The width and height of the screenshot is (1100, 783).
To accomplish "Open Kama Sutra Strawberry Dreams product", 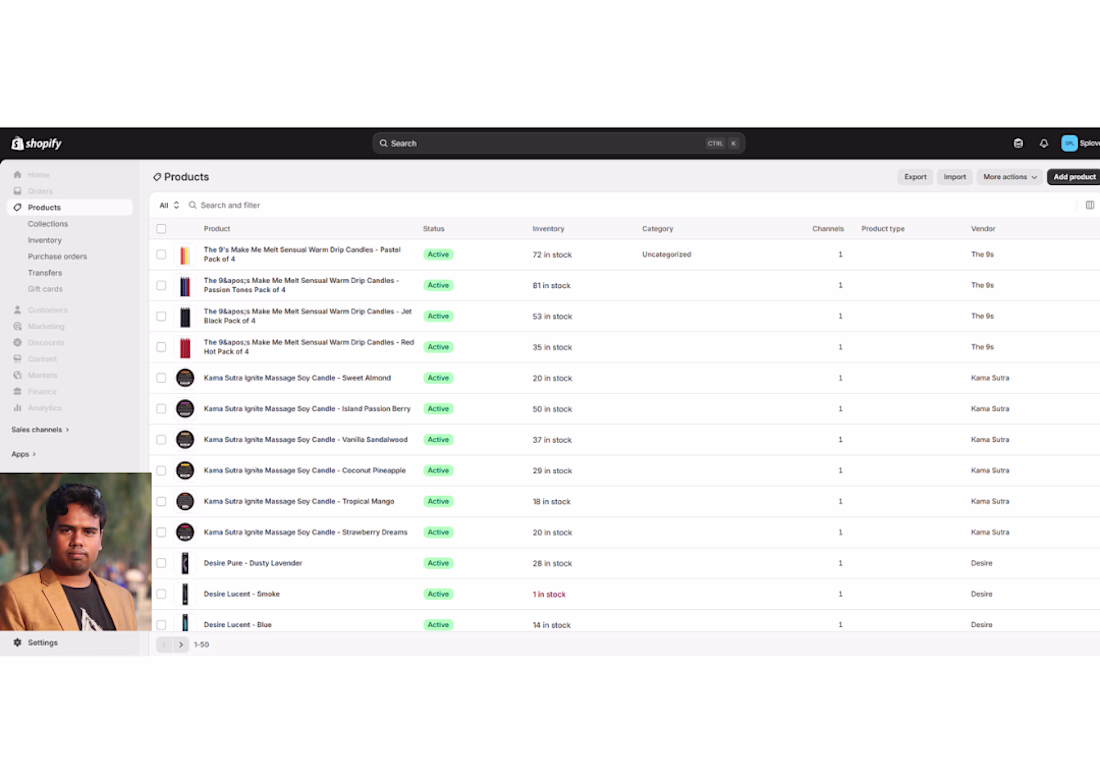I will [x=305, y=533].
